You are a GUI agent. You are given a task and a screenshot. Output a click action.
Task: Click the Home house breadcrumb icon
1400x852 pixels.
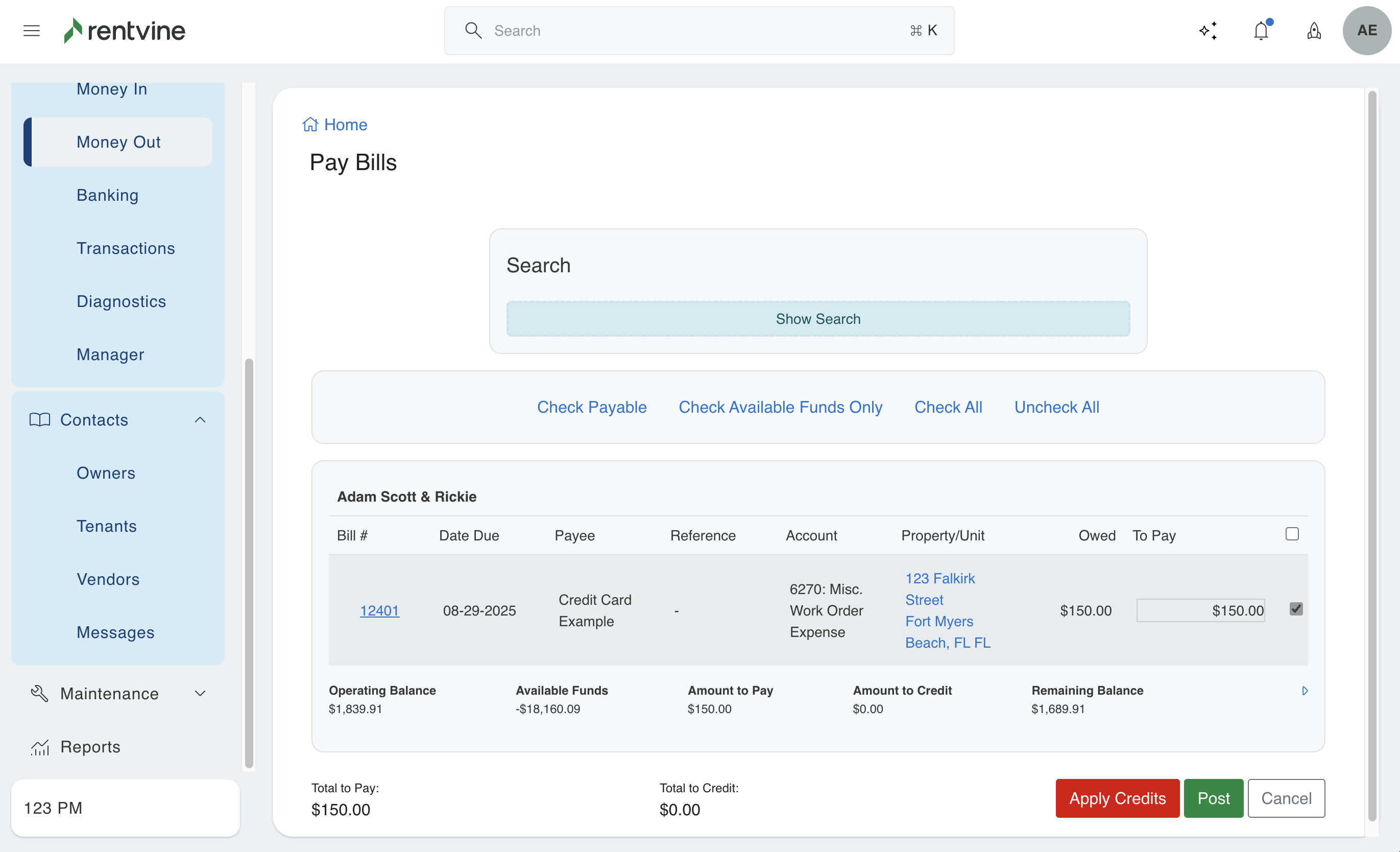310,124
